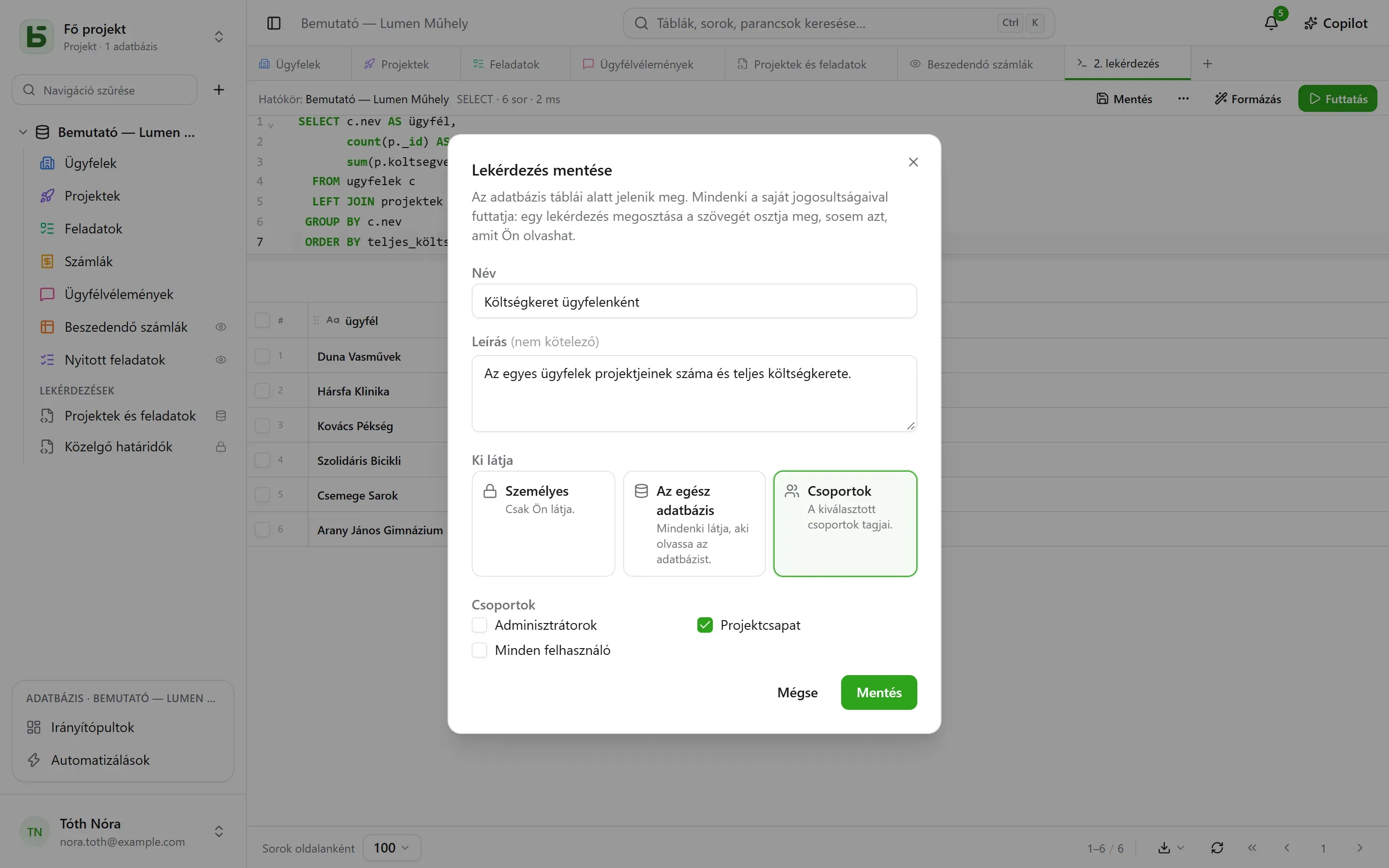The width and height of the screenshot is (1389, 868).
Task: Open the Tóth Nóra account menu
Action: pyautogui.click(x=123, y=831)
